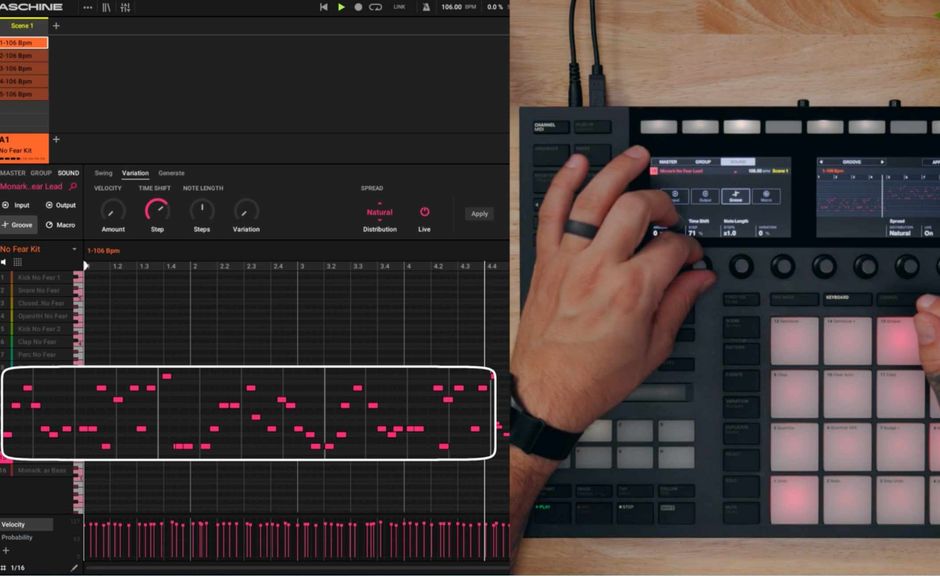Image resolution: width=940 pixels, height=576 pixels.
Task: Click the Record button in transport
Action: coord(358,7)
